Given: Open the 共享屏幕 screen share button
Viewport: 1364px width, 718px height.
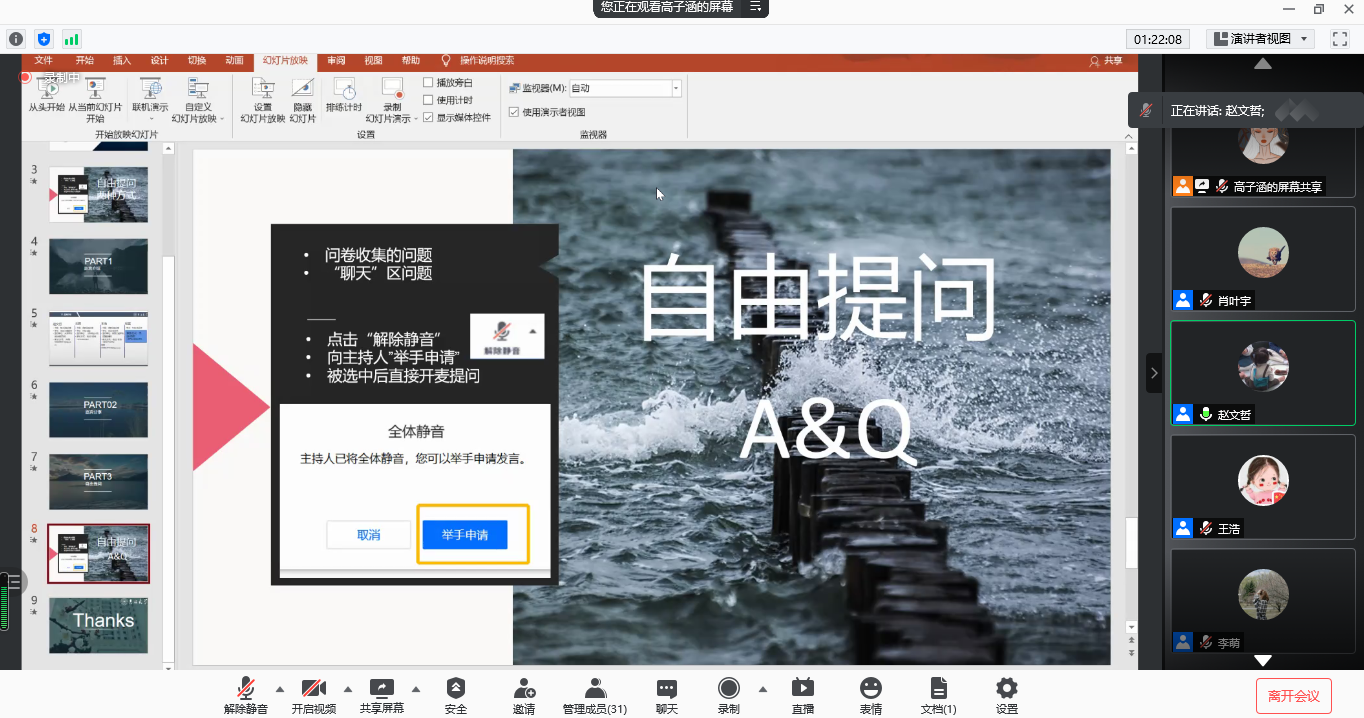Looking at the screenshot, I should point(381,689).
